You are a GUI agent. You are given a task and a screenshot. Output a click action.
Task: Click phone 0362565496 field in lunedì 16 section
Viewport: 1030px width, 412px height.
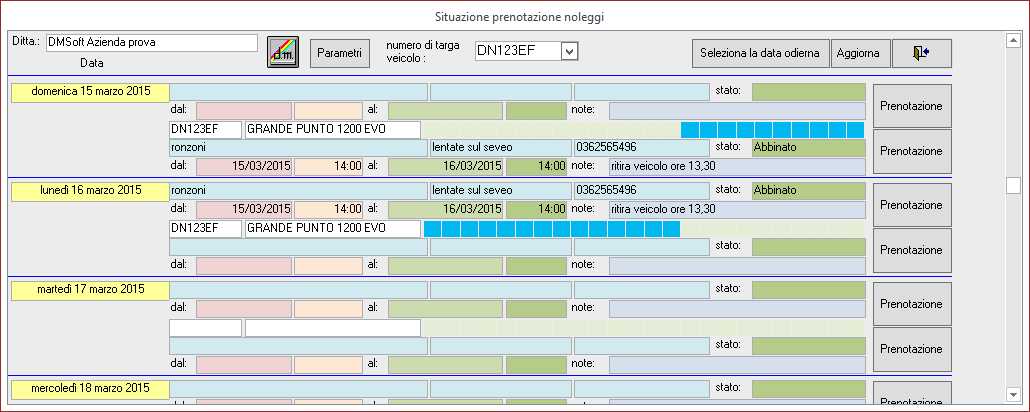pos(642,191)
